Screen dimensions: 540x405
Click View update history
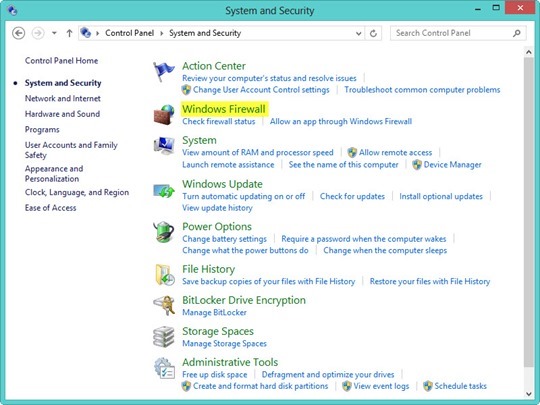point(217,208)
